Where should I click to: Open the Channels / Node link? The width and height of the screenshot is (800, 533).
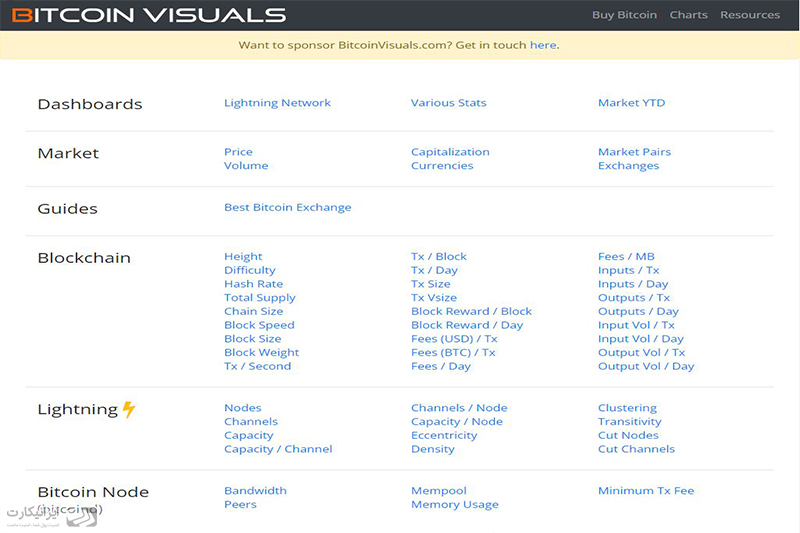[x=459, y=408]
